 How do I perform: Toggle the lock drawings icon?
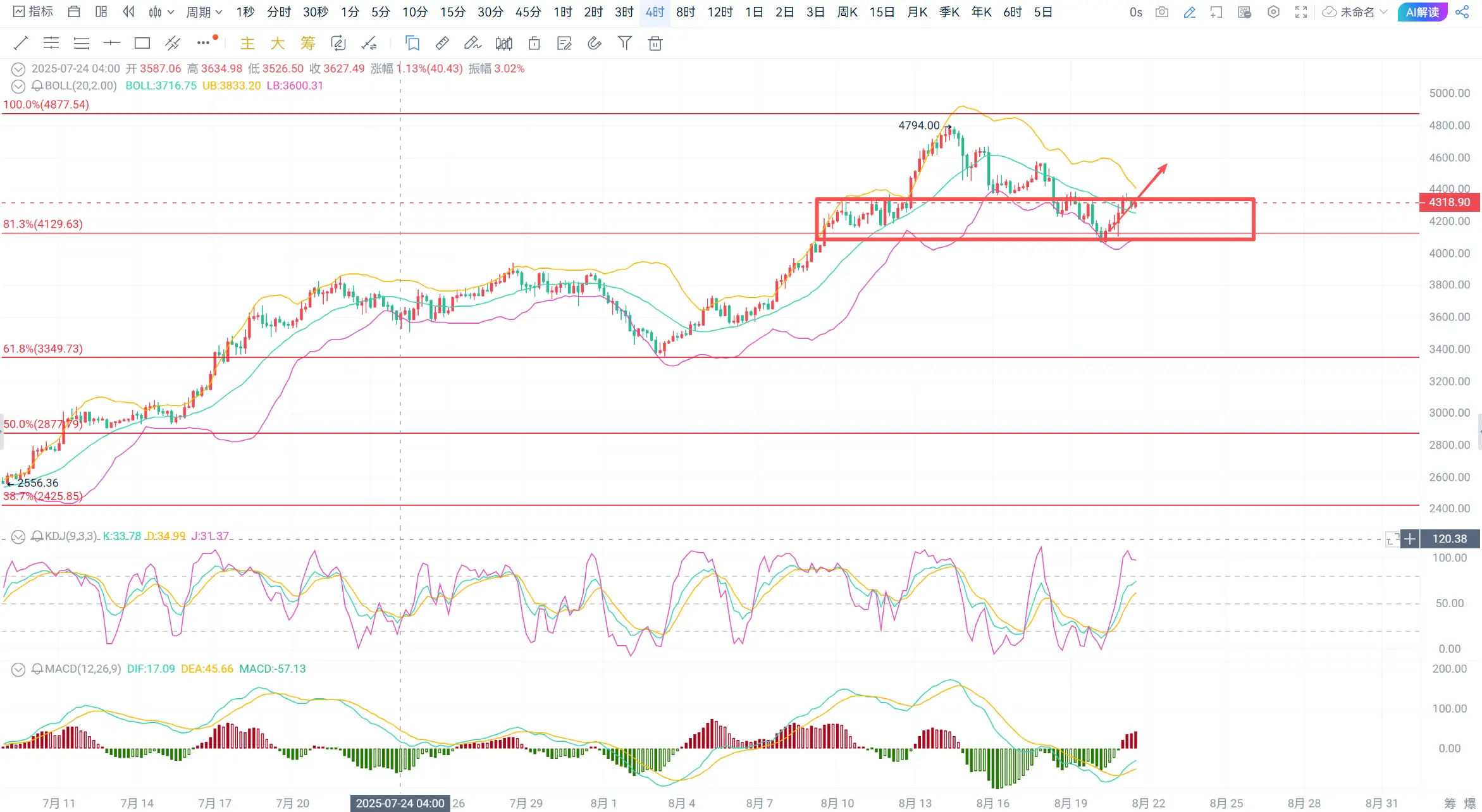point(534,43)
